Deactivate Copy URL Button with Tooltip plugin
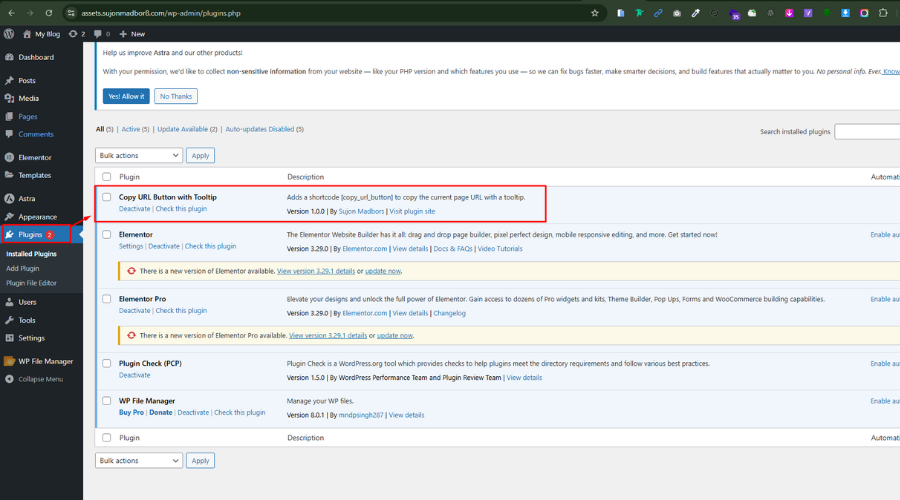The width and height of the screenshot is (900, 500). pos(134,209)
